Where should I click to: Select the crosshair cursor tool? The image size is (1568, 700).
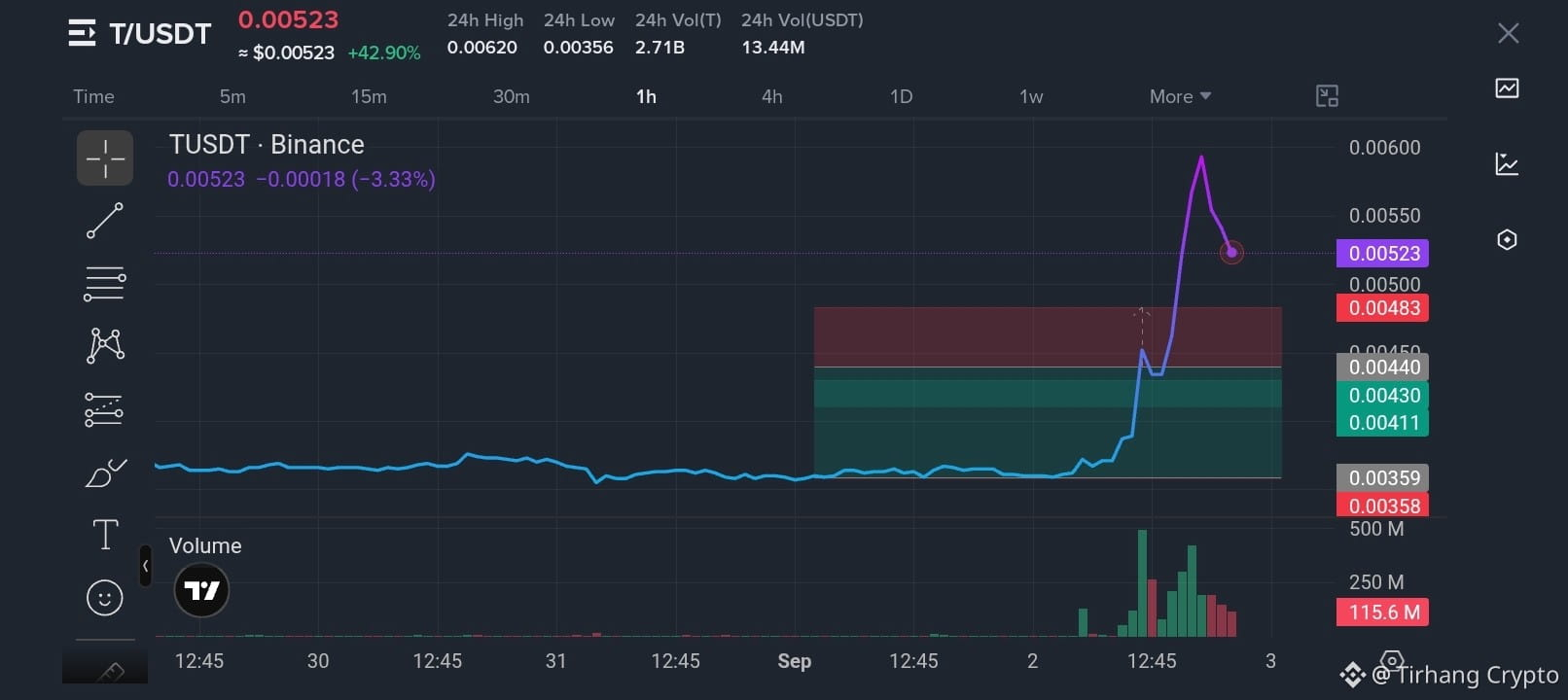tap(105, 157)
